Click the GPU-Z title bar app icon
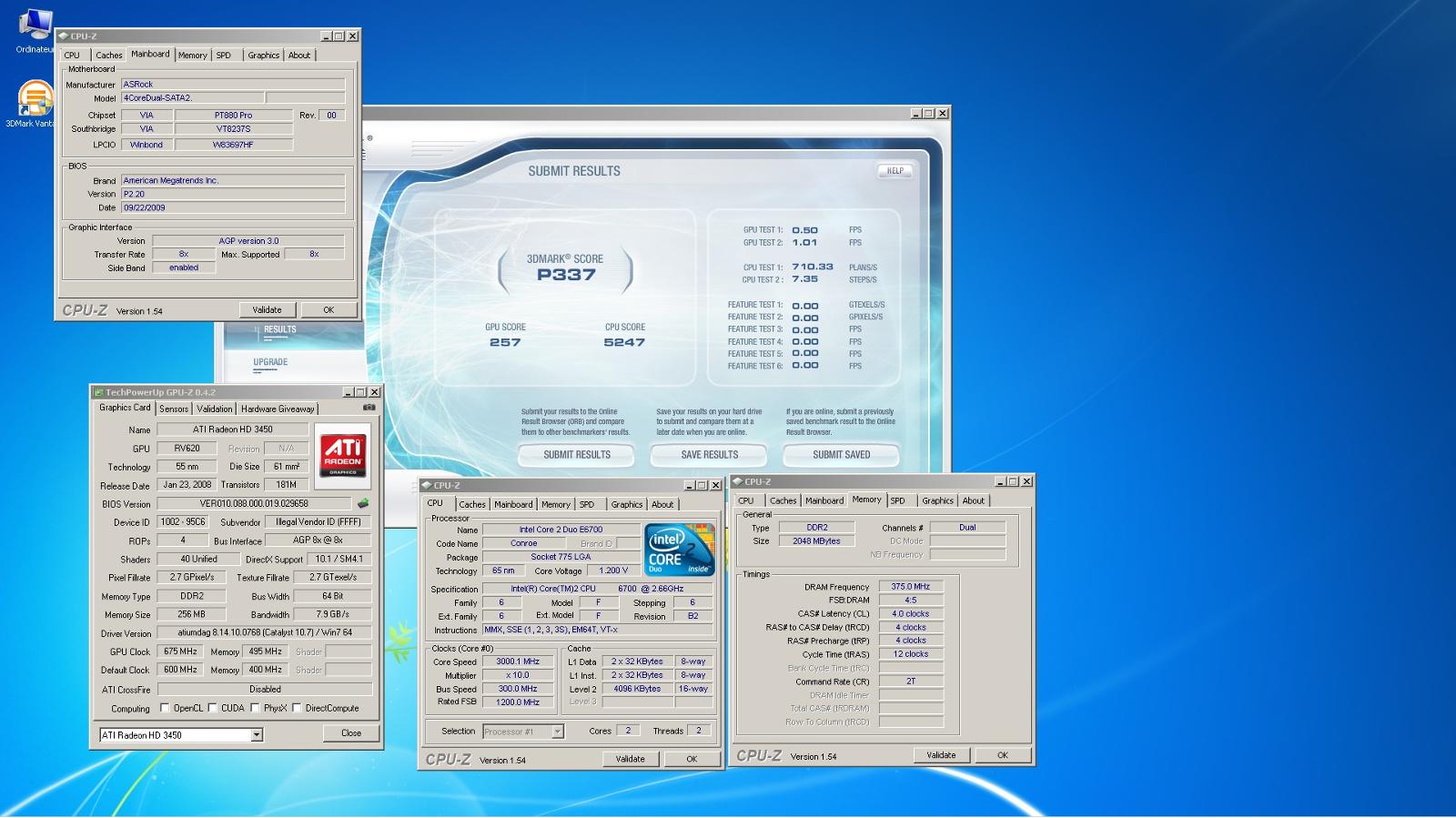This screenshot has height=818, width=1456. pos(98,392)
